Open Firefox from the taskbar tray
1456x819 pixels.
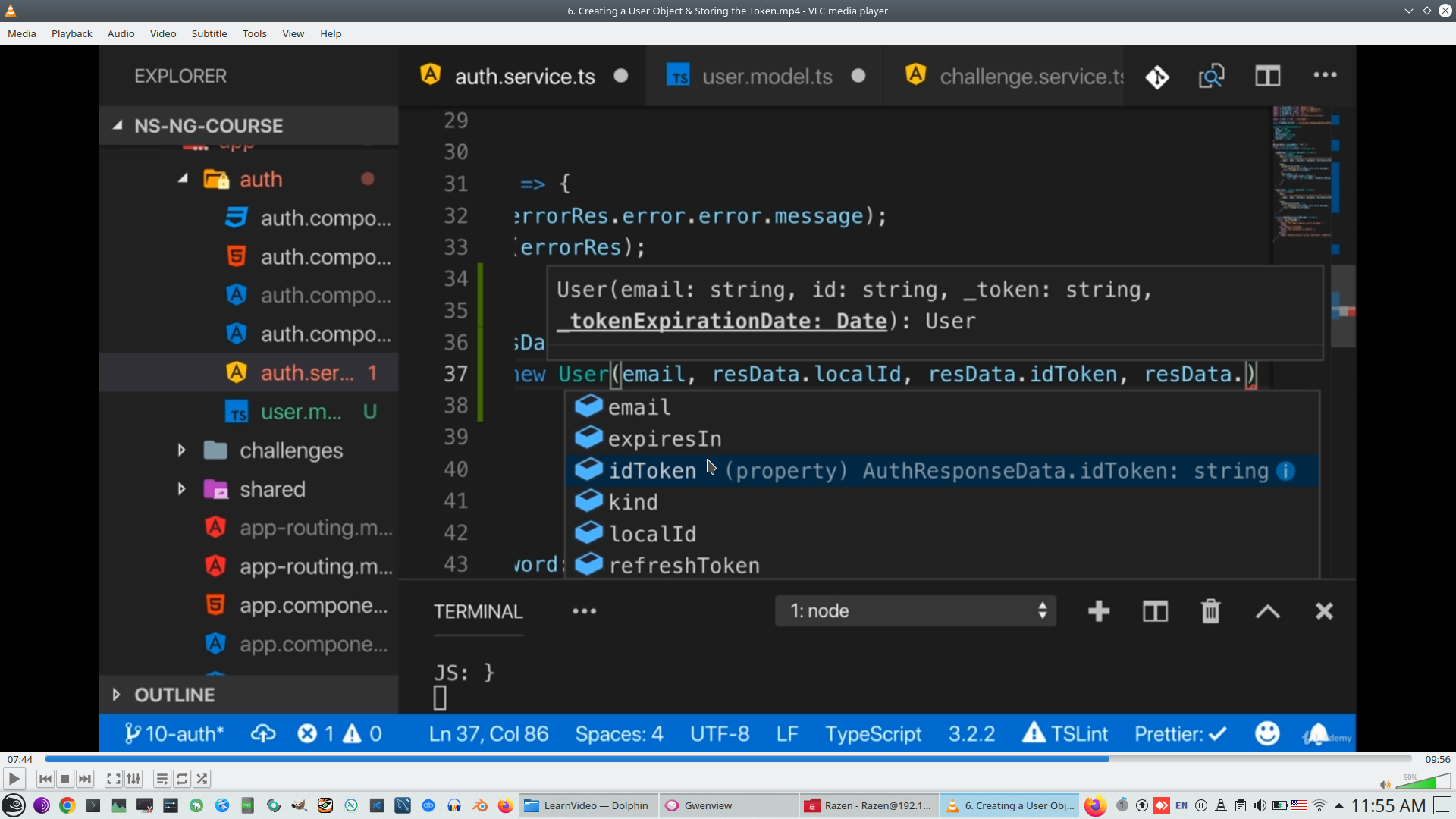point(1095,805)
